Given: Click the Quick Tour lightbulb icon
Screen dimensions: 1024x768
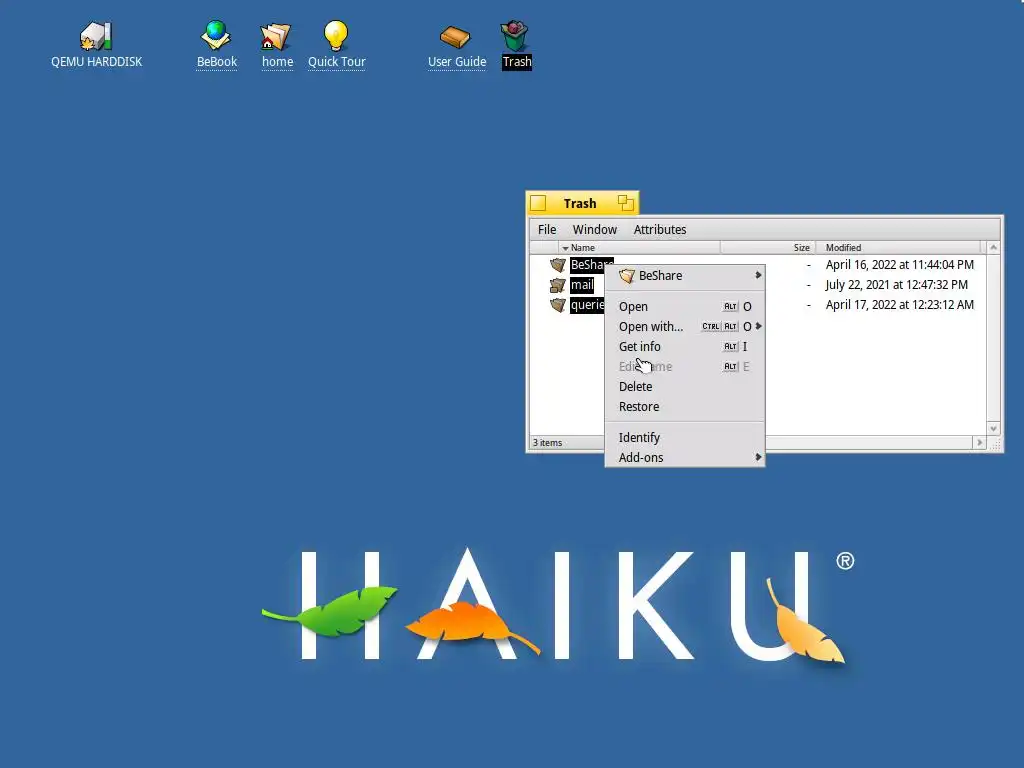Looking at the screenshot, I should [x=336, y=35].
